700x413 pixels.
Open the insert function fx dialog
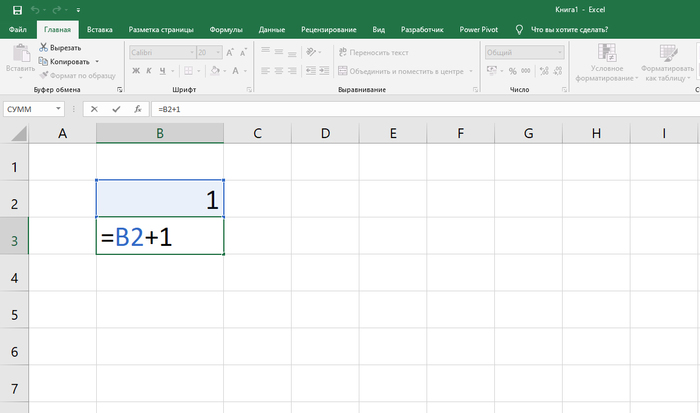pyautogui.click(x=138, y=109)
